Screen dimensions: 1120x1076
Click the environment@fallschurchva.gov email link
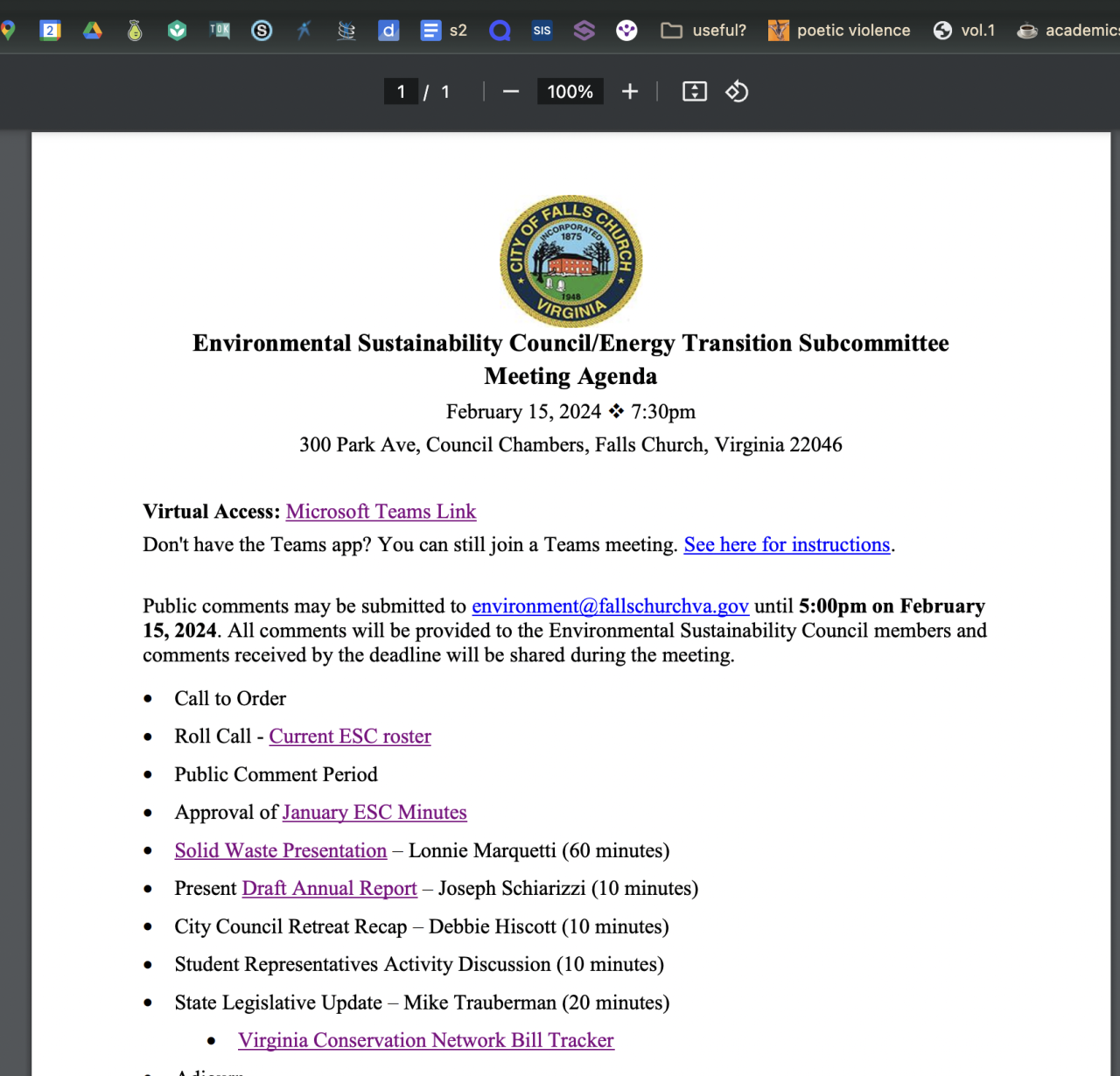[611, 606]
